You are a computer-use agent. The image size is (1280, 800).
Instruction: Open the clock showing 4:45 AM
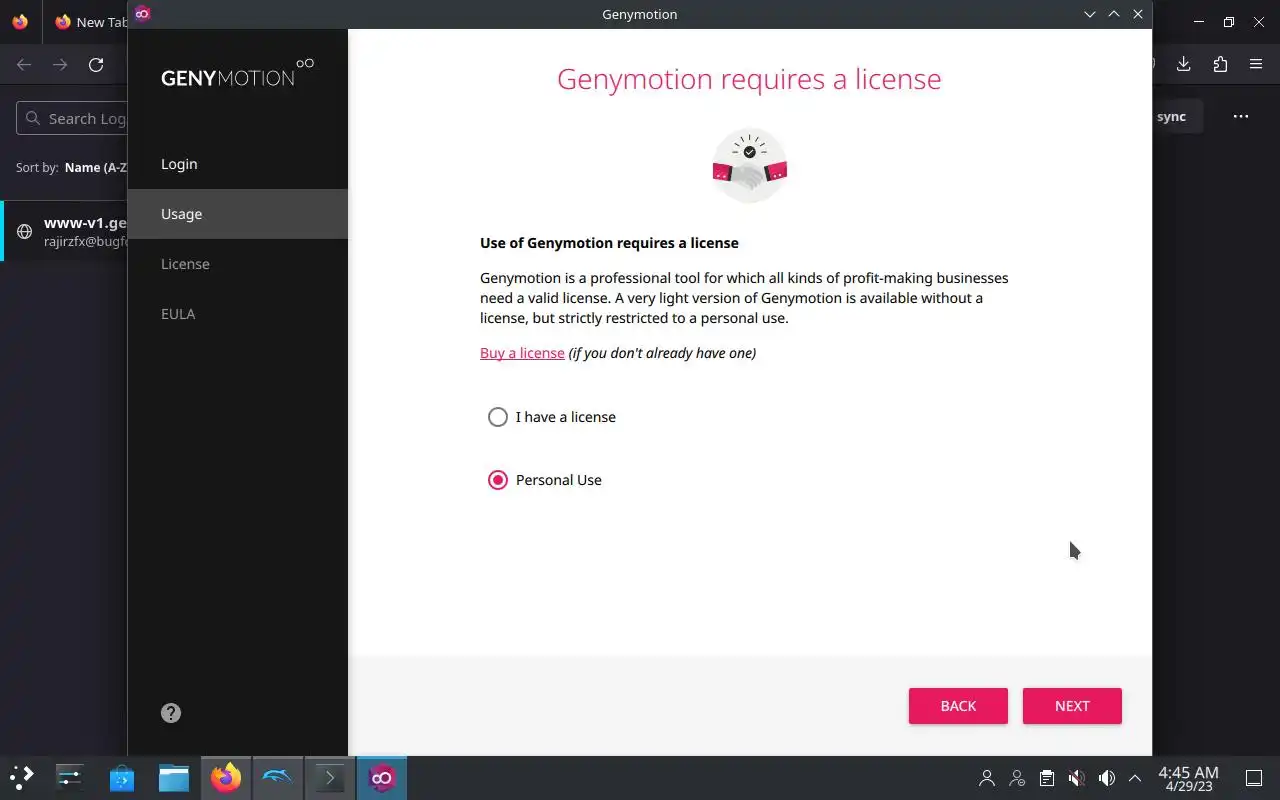(x=1188, y=778)
